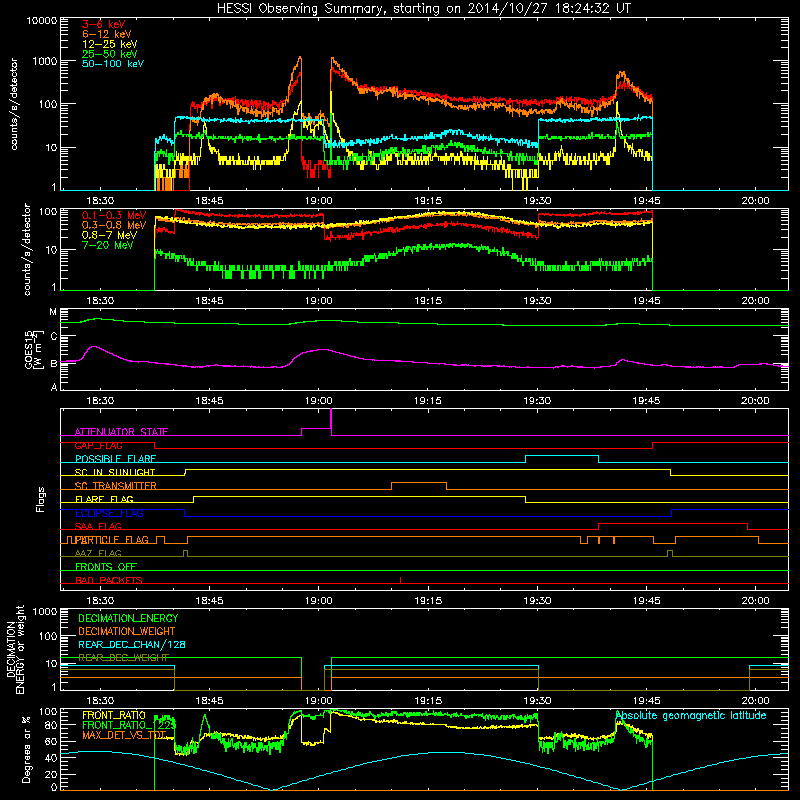Click the REAR_DEC_CHAN/128 legend label
800x800 pixels.
point(132,645)
